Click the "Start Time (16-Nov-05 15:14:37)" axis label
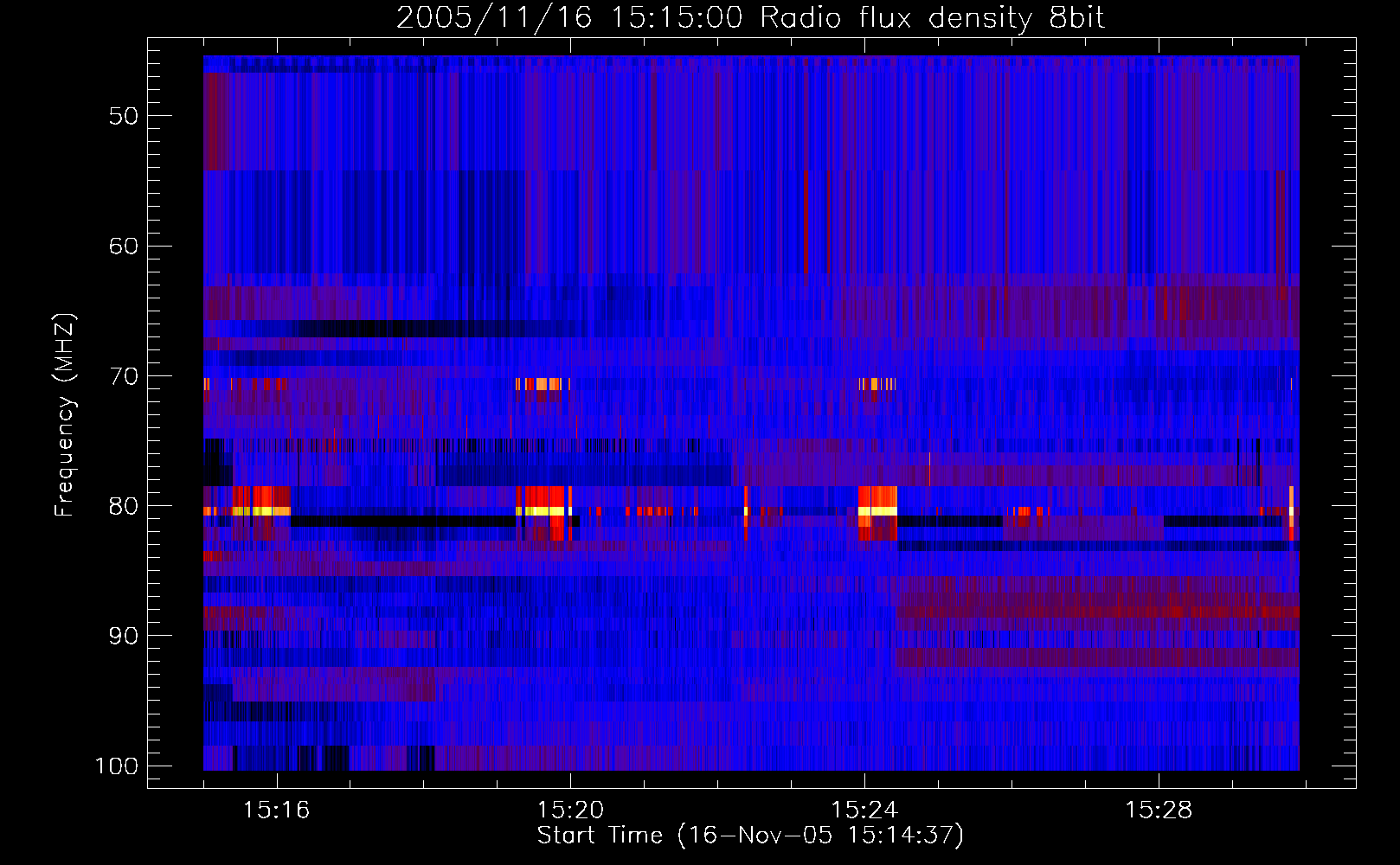Viewport: 1400px width, 865px height. click(x=750, y=836)
